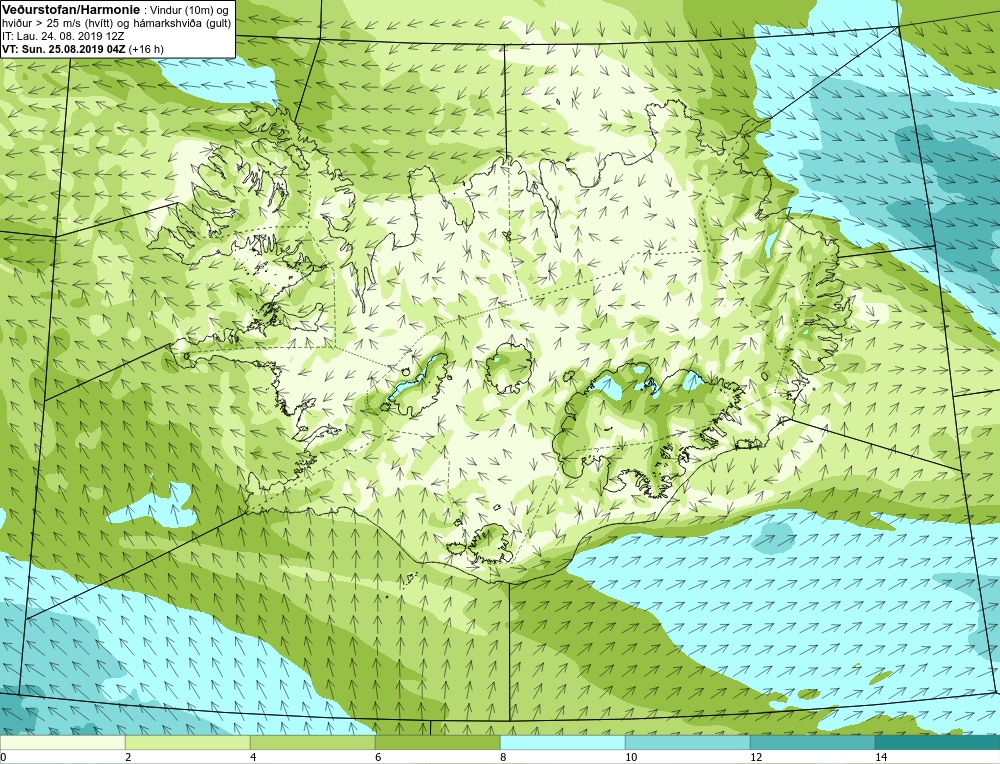Screen dimensions: 1000x764
Task: Click the 6–8 m/s darker green legend swatch
Action: click(x=438, y=743)
